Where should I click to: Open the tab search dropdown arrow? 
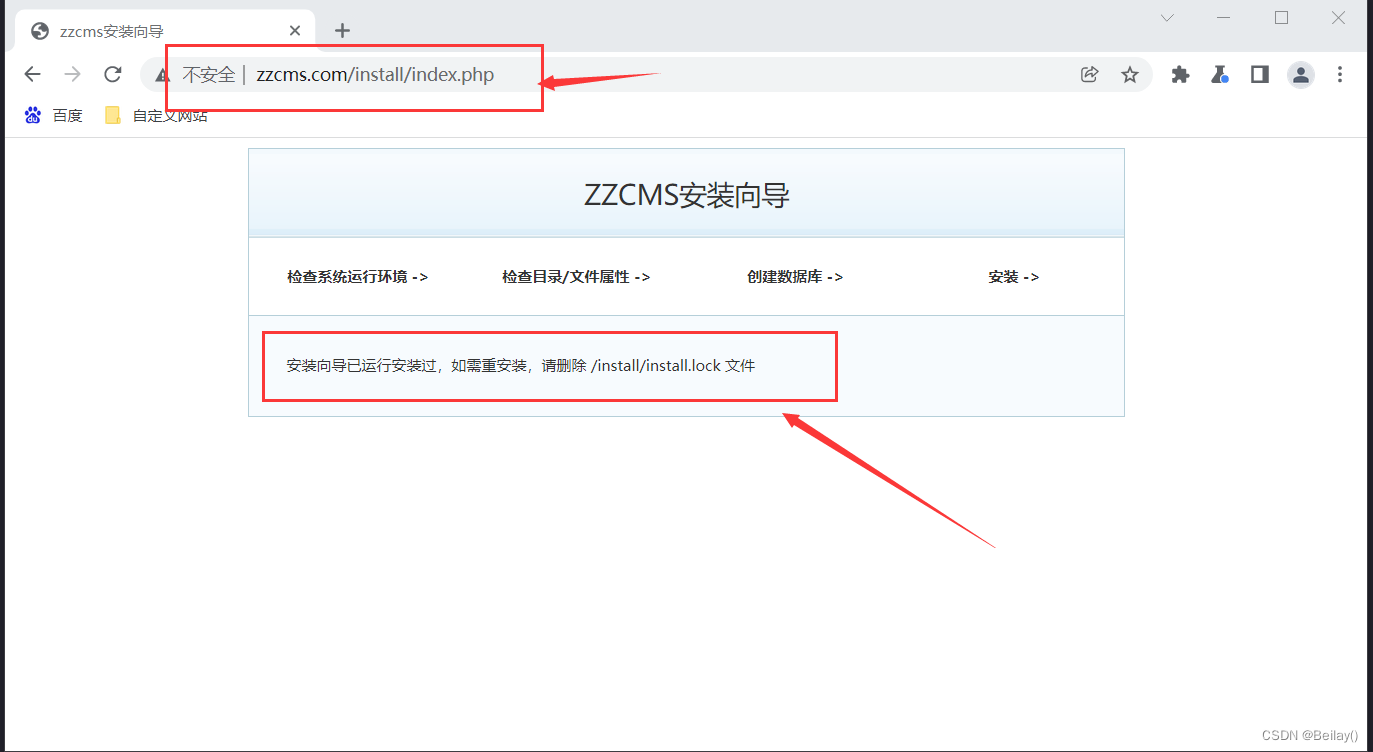1167,17
